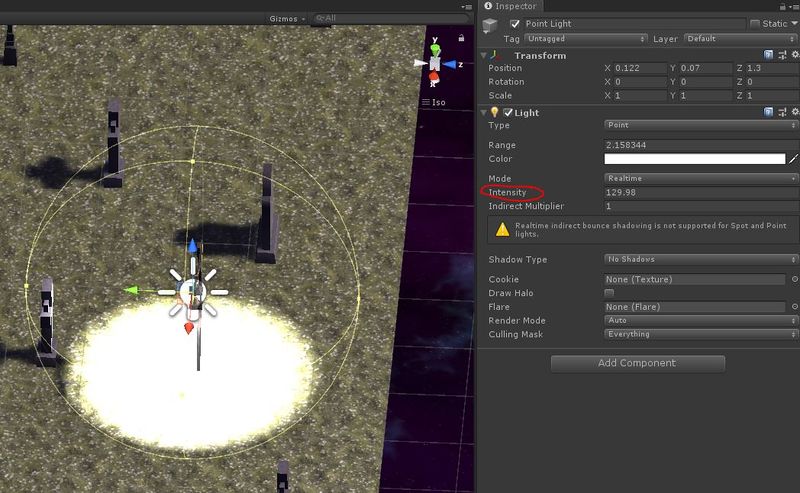Click the green Y axis gizmo cone
The height and width of the screenshot is (493, 800).
tap(435, 50)
